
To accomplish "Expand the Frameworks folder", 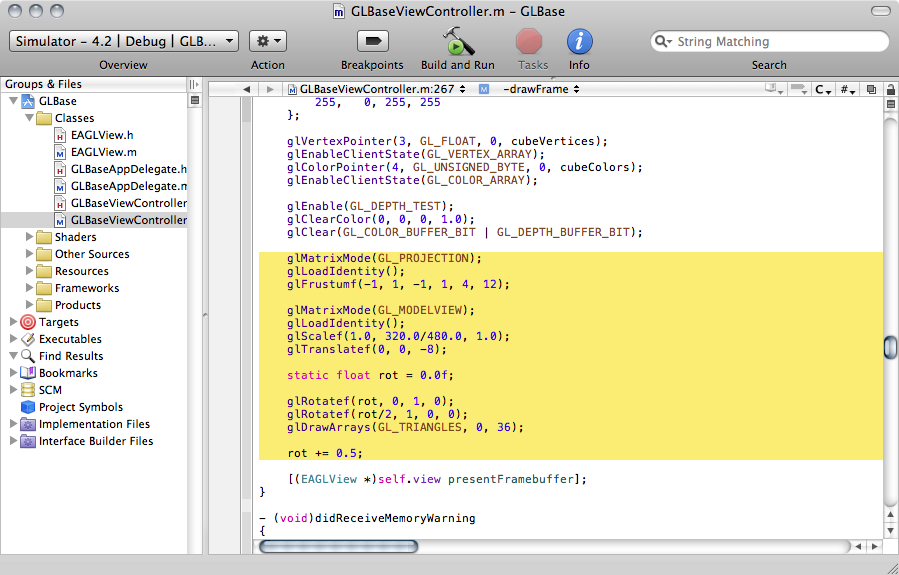I will (29, 288).
